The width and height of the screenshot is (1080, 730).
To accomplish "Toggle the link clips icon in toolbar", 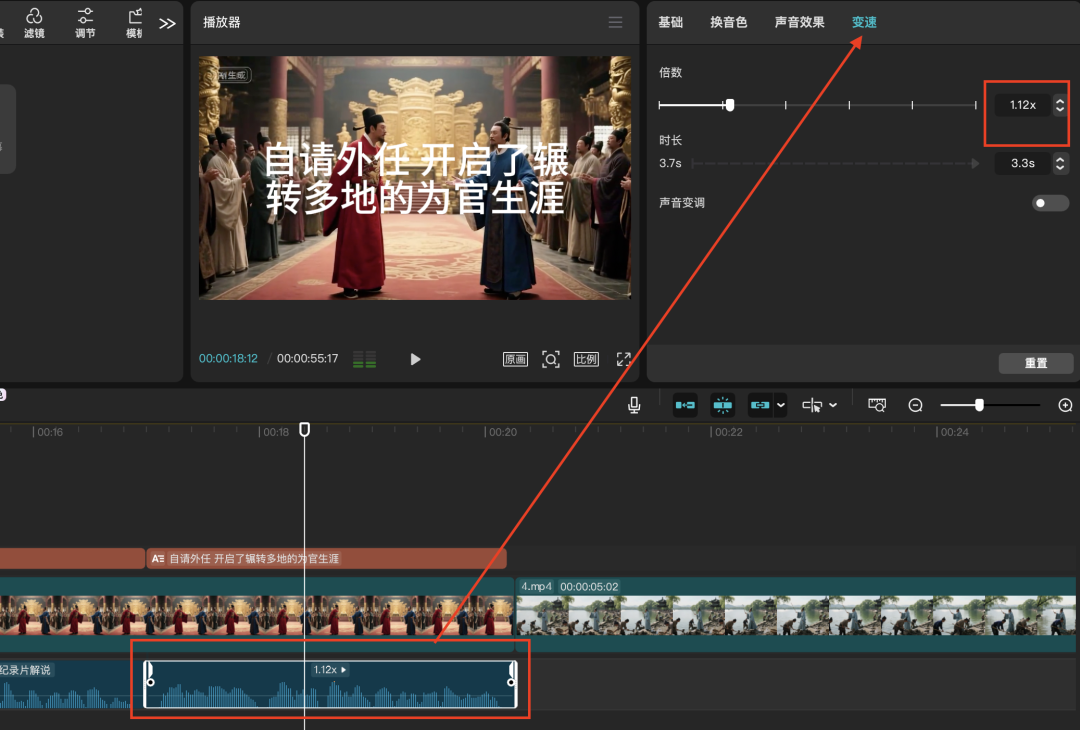I will pyautogui.click(x=760, y=405).
